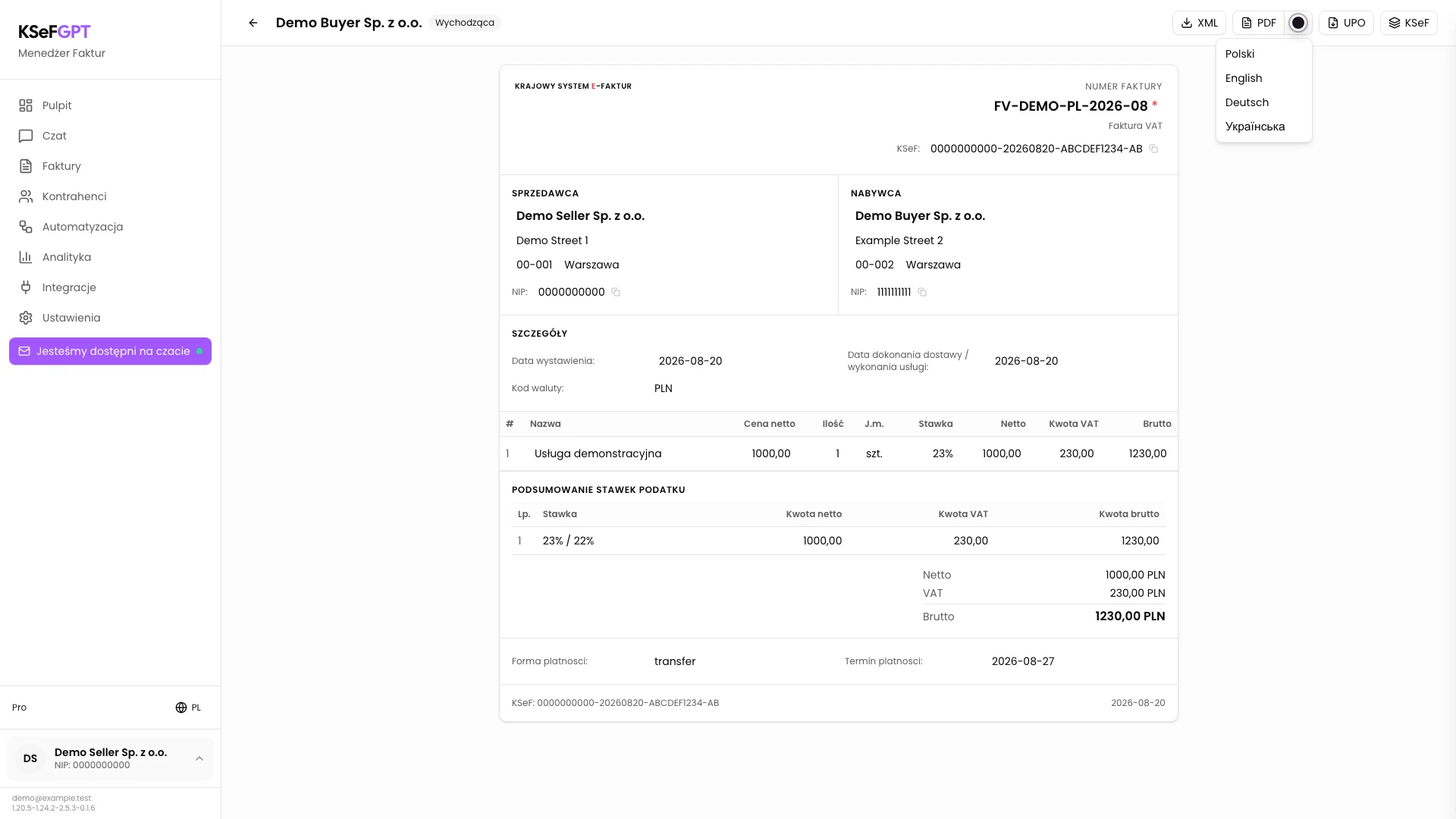This screenshot has width=1456, height=819.
Task: Open Integracje plug icon in sidebar
Action: pos(26,287)
